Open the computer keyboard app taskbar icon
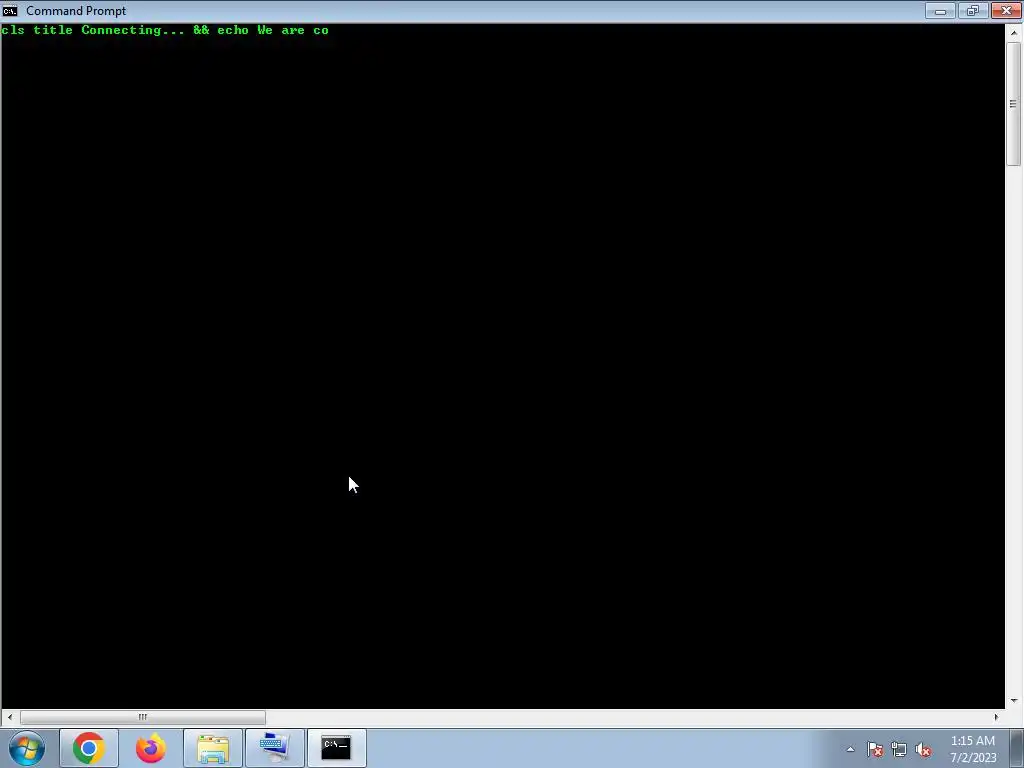The height and width of the screenshot is (768, 1024). (x=275, y=748)
